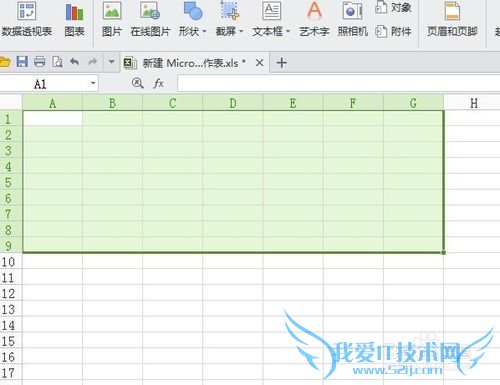Click cell B12

[112, 293]
